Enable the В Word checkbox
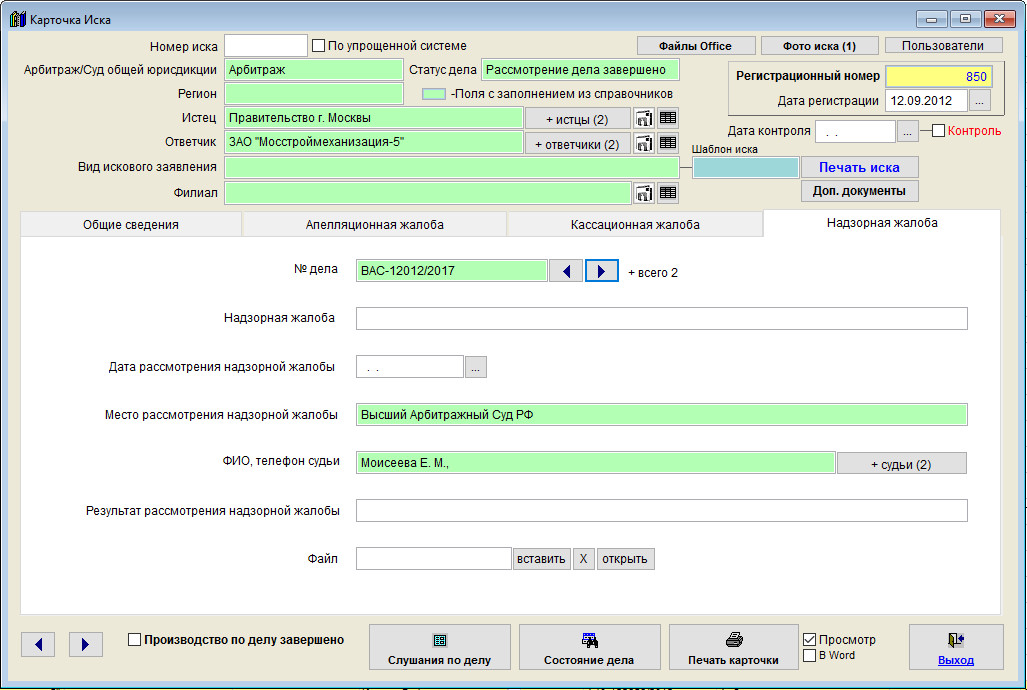Image resolution: width=1027 pixels, height=690 pixels. 810,656
